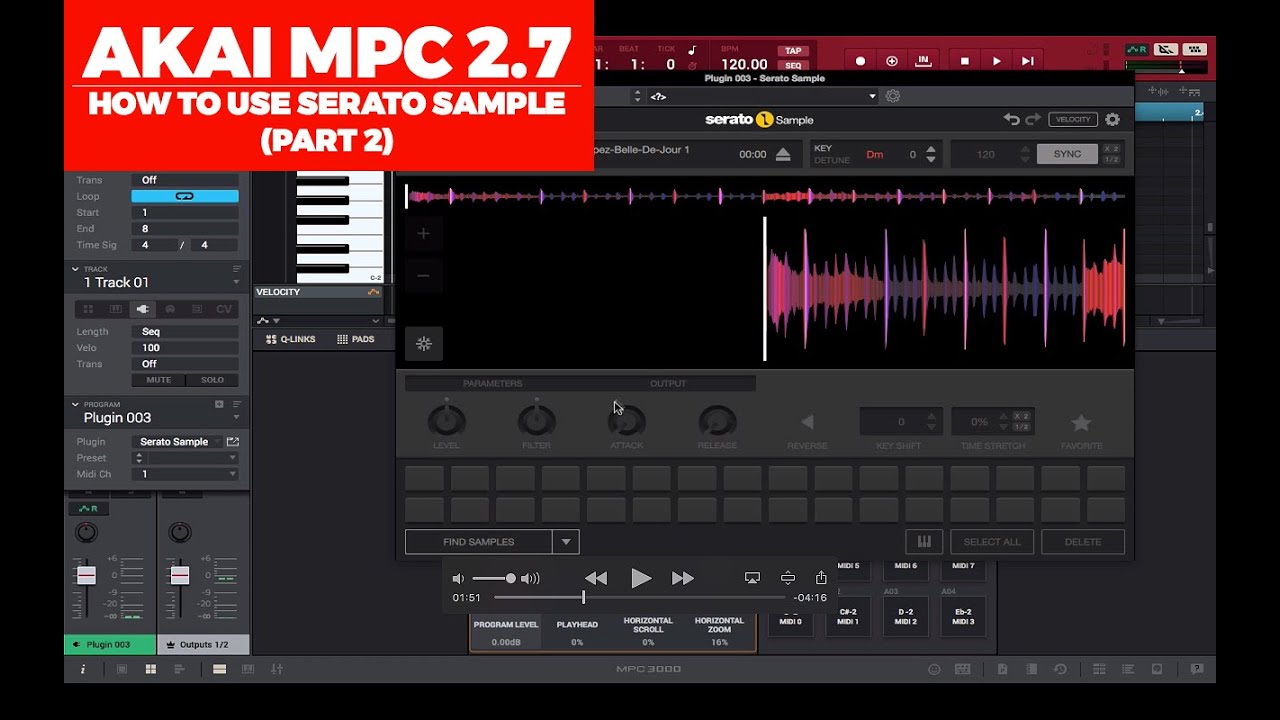Screen dimensions: 1280x720
Task: Collapse the PROGRAM section
Action: (x=75, y=404)
